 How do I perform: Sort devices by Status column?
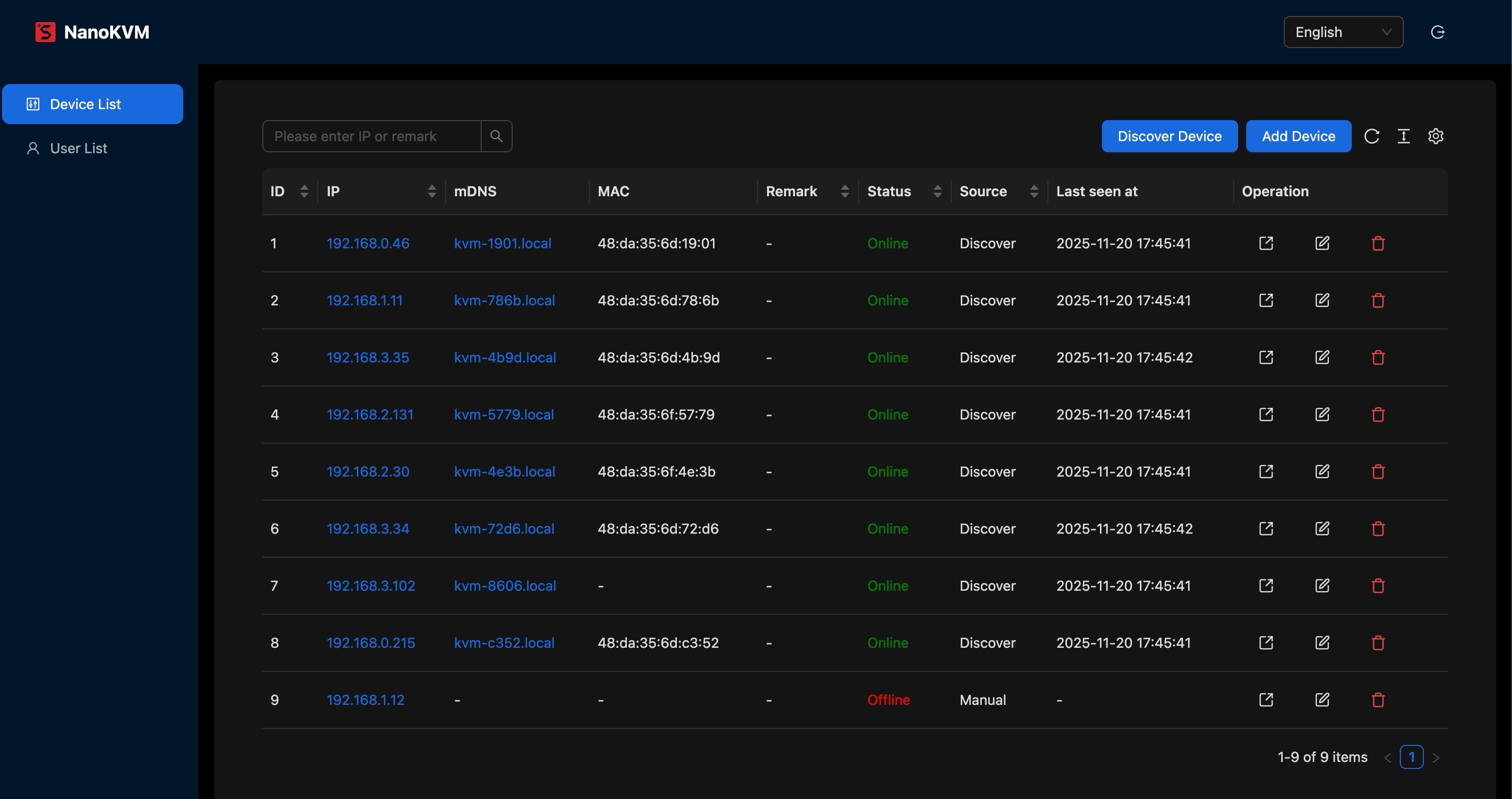pos(937,191)
